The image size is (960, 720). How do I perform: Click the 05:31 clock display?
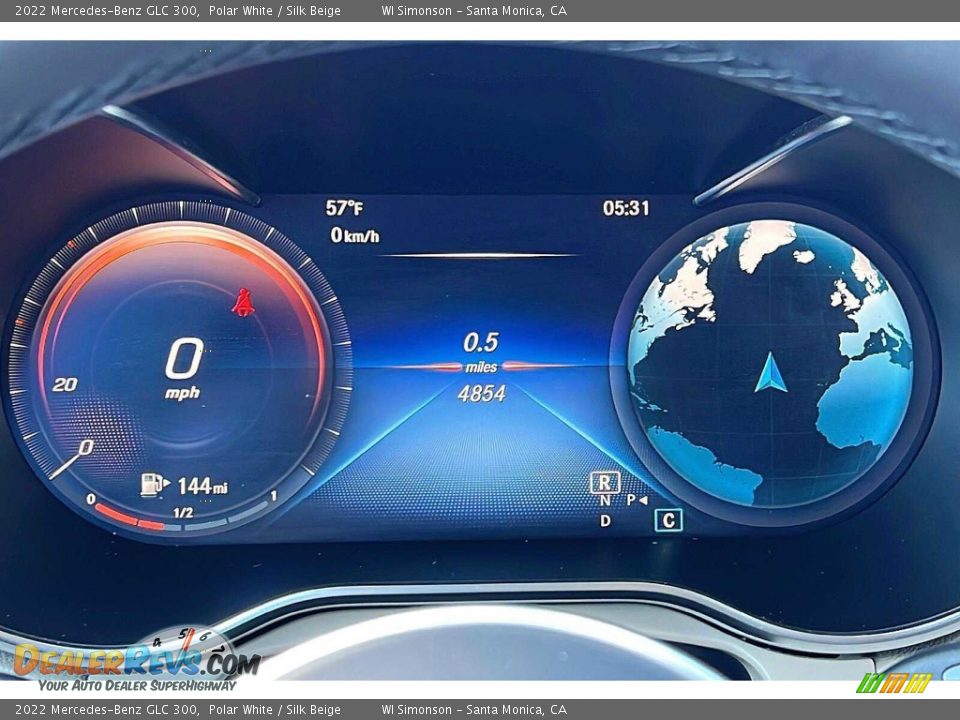coord(626,208)
